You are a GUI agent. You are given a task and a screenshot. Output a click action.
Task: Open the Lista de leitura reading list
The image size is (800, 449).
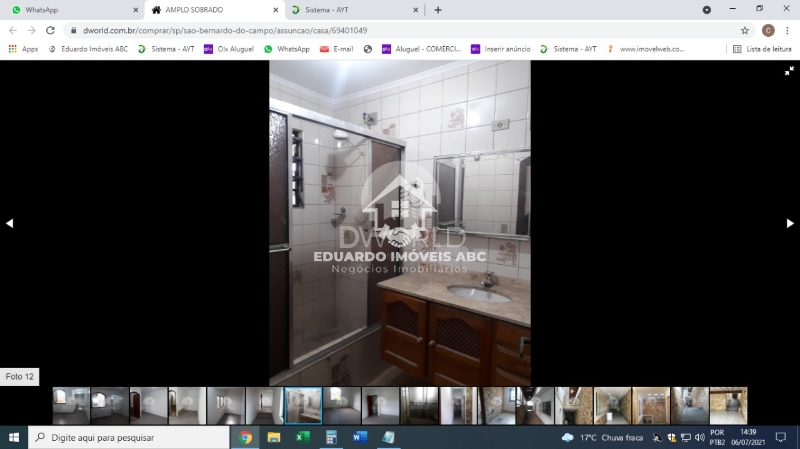click(762, 49)
